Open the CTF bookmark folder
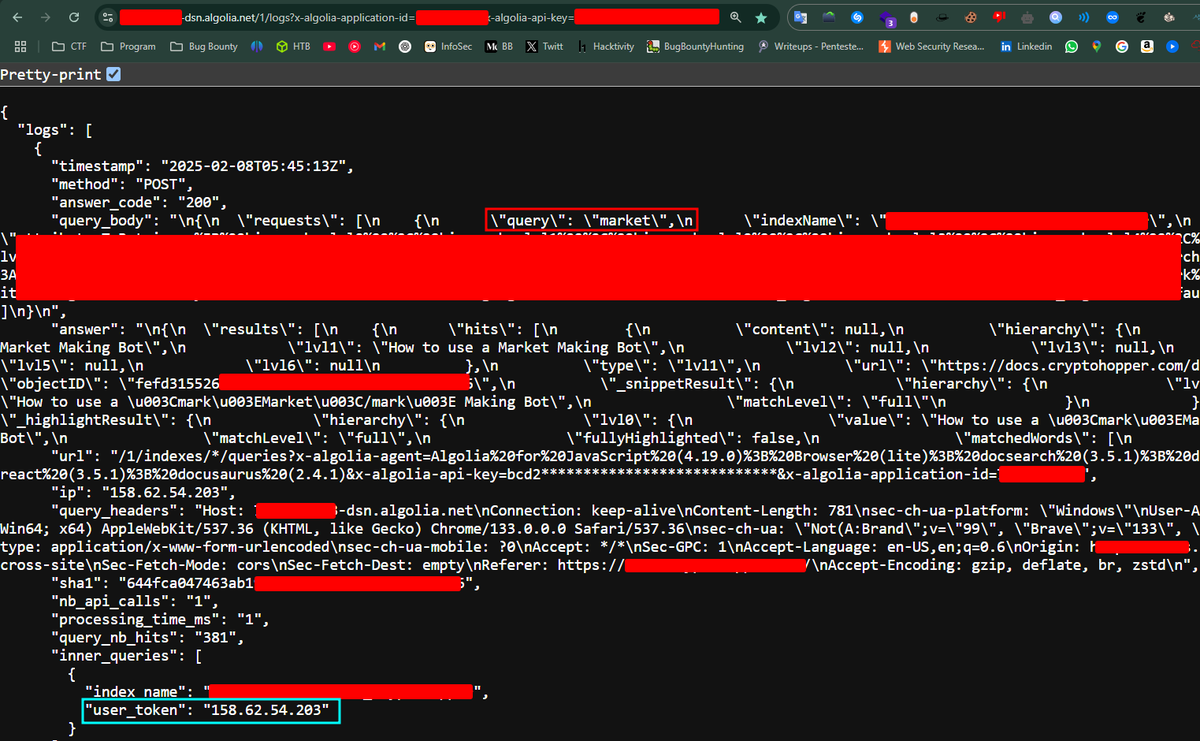 tap(69, 46)
